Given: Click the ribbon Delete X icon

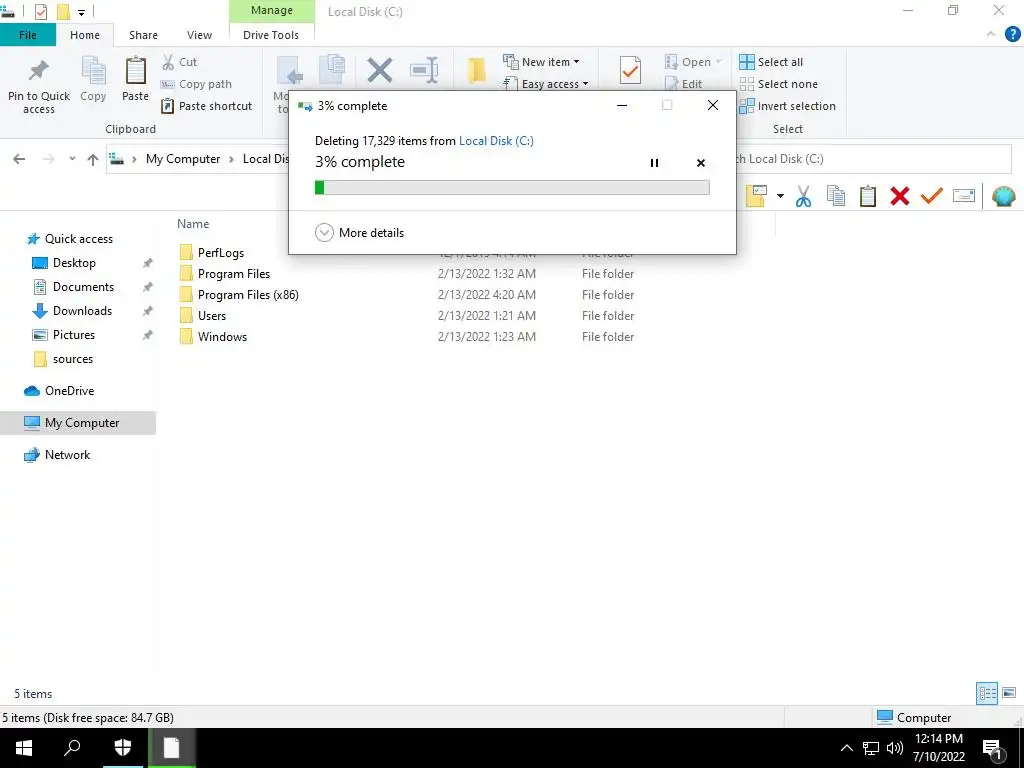Looking at the screenshot, I should coord(379,70).
